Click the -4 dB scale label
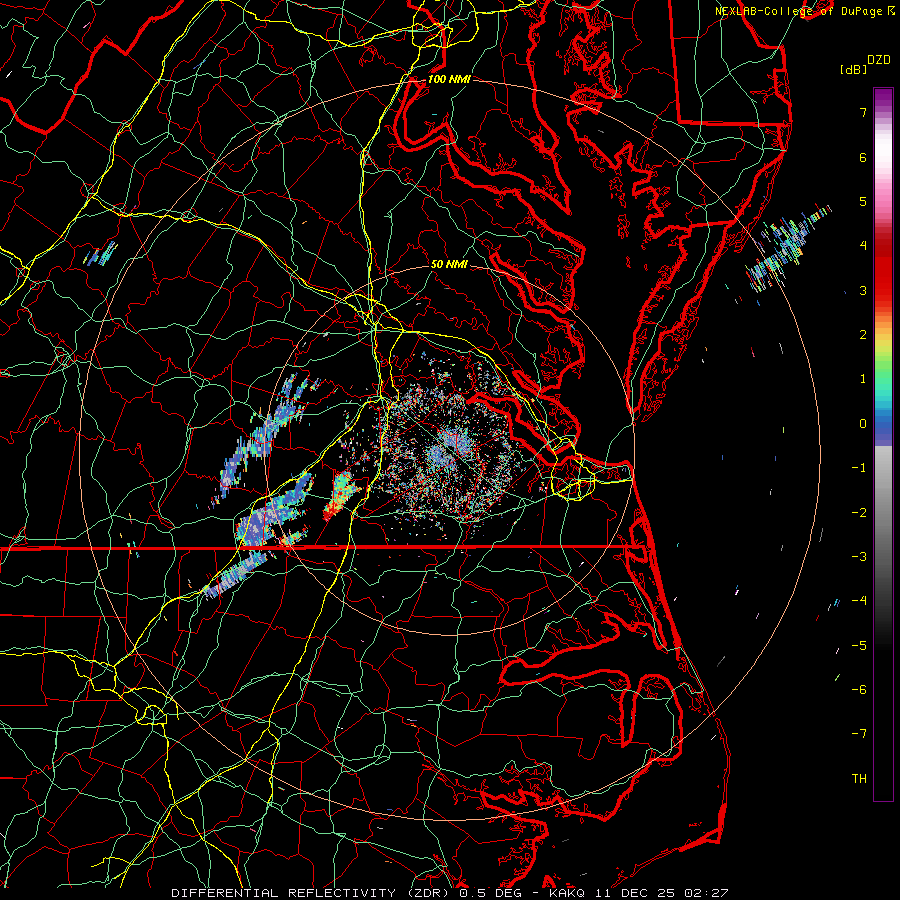This screenshot has height=900, width=900. pyautogui.click(x=859, y=601)
